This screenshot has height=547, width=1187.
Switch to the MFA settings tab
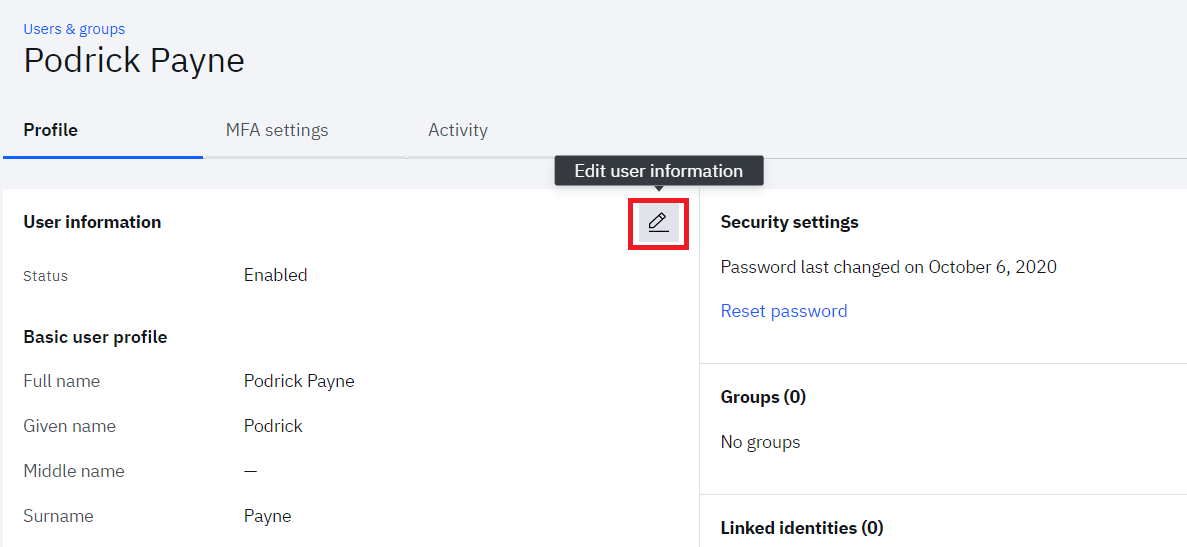(277, 130)
